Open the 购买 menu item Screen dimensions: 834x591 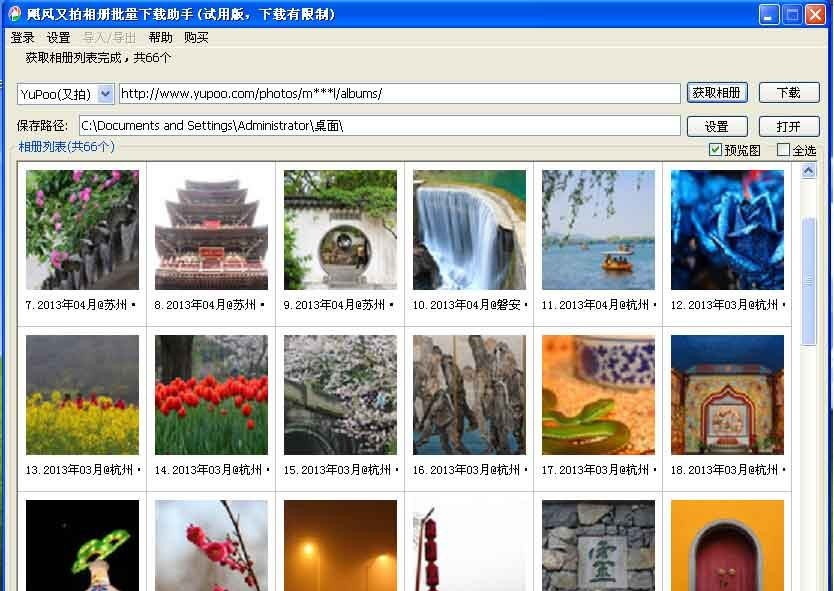pyautogui.click(x=196, y=37)
